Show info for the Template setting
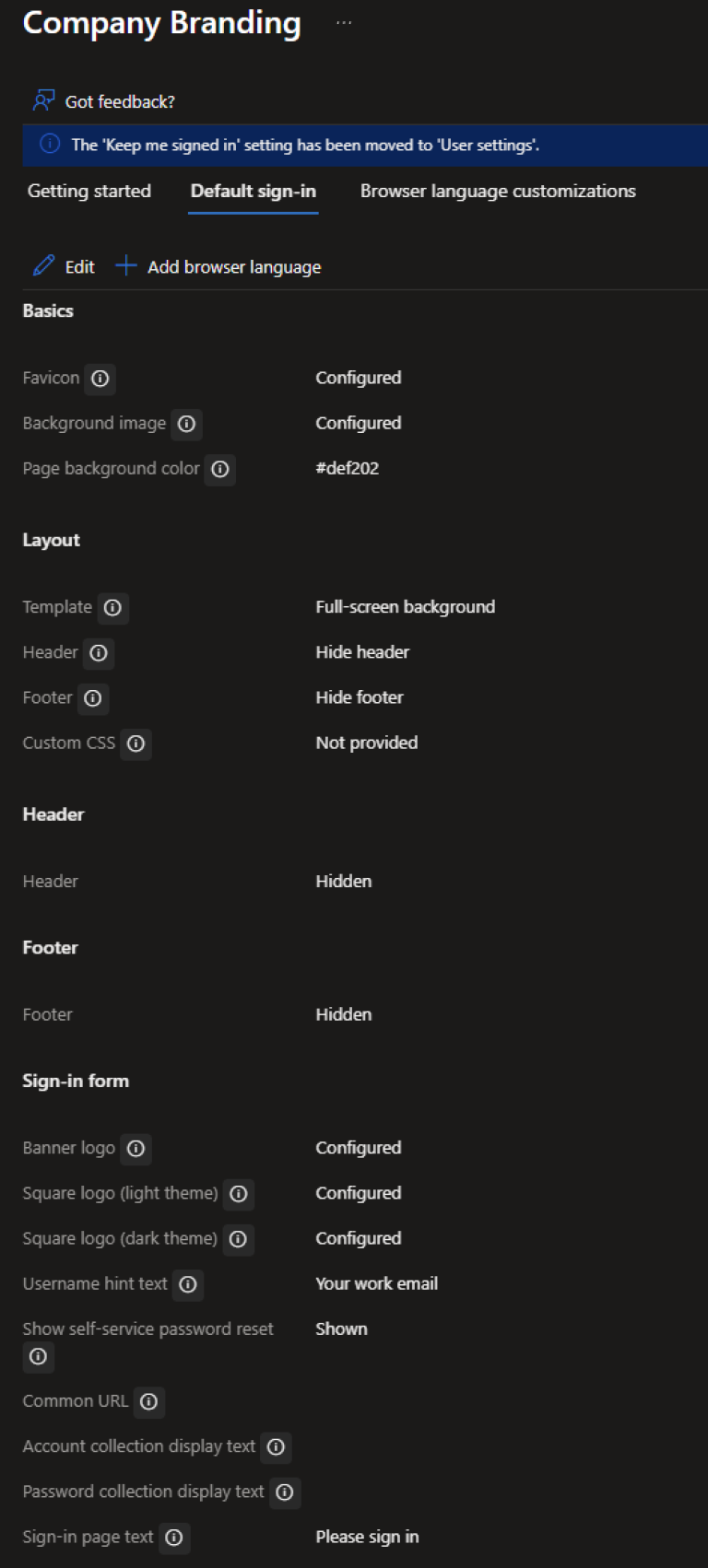The height and width of the screenshot is (1568, 708). click(113, 608)
